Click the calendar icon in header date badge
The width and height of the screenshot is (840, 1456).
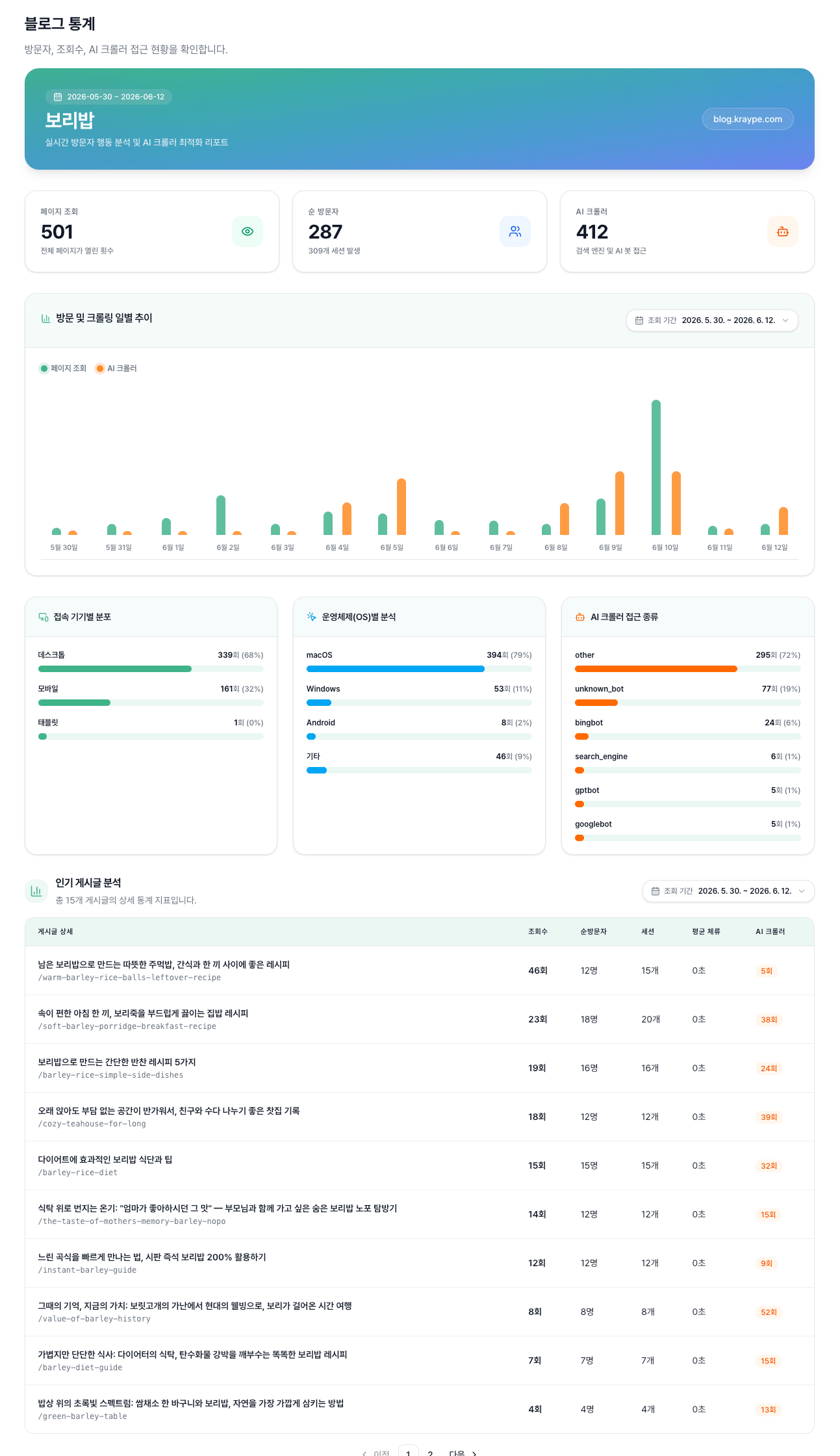[58, 97]
